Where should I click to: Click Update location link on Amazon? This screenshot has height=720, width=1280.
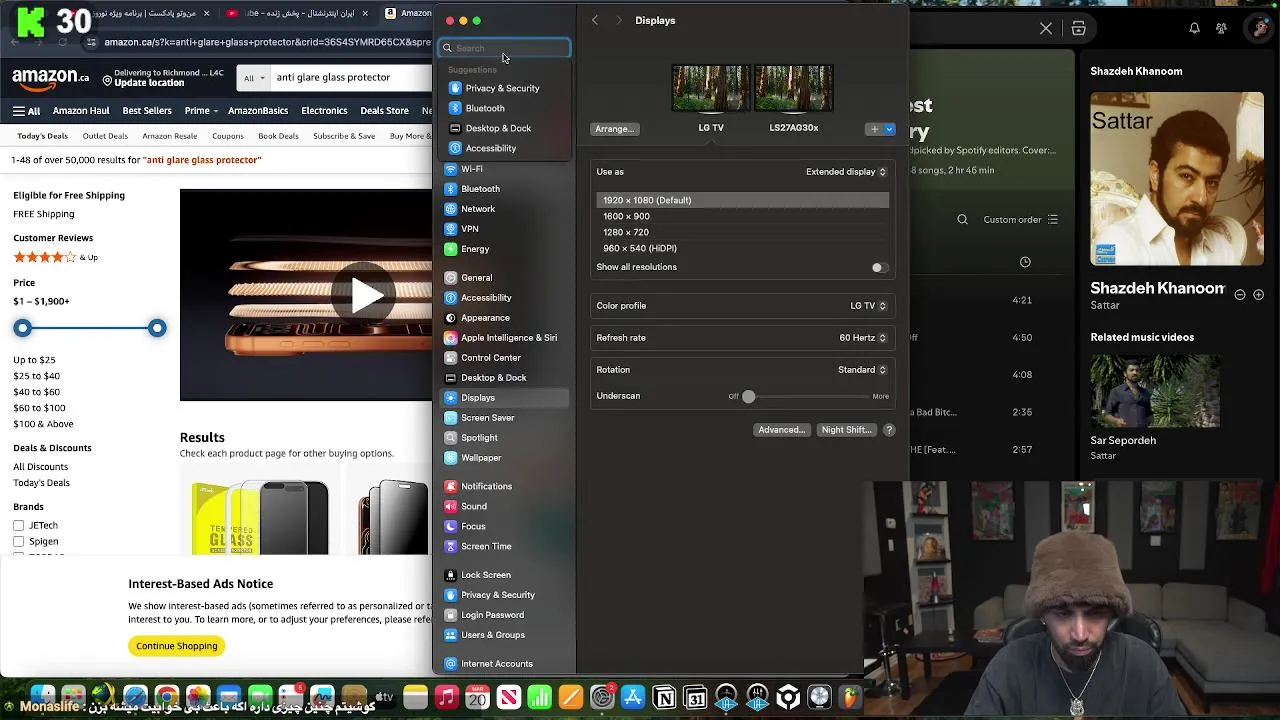point(149,83)
